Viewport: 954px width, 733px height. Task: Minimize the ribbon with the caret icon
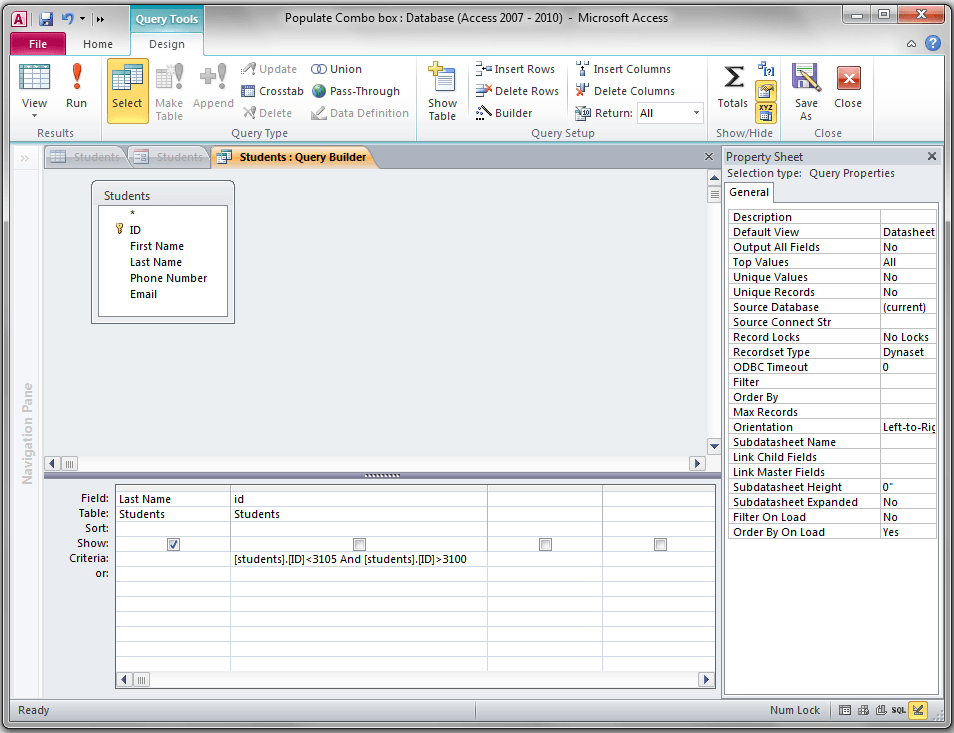click(x=911, y=44)
